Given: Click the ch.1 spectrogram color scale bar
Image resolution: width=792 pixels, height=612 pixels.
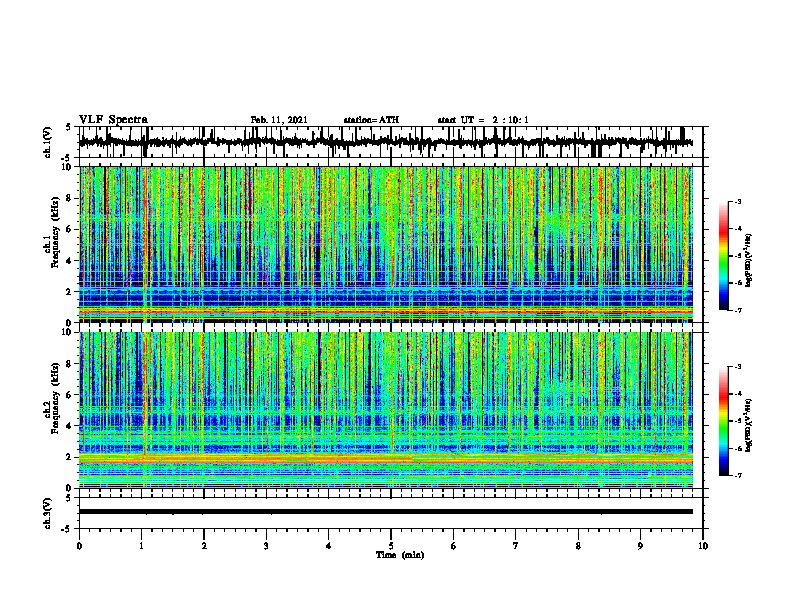Looking at the screenshot, I should pos(724,256).
